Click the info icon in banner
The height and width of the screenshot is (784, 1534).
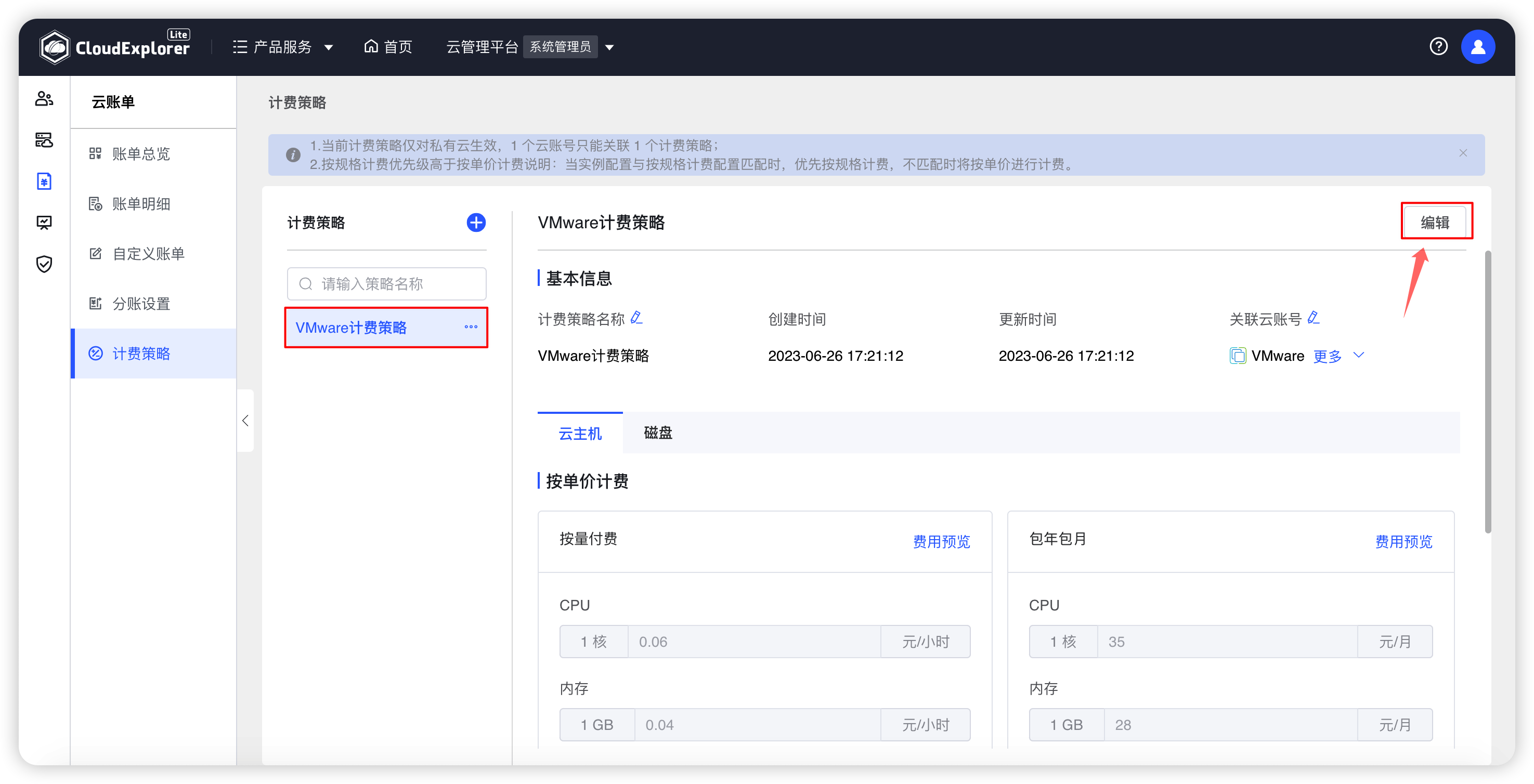[x=293, y=155]
